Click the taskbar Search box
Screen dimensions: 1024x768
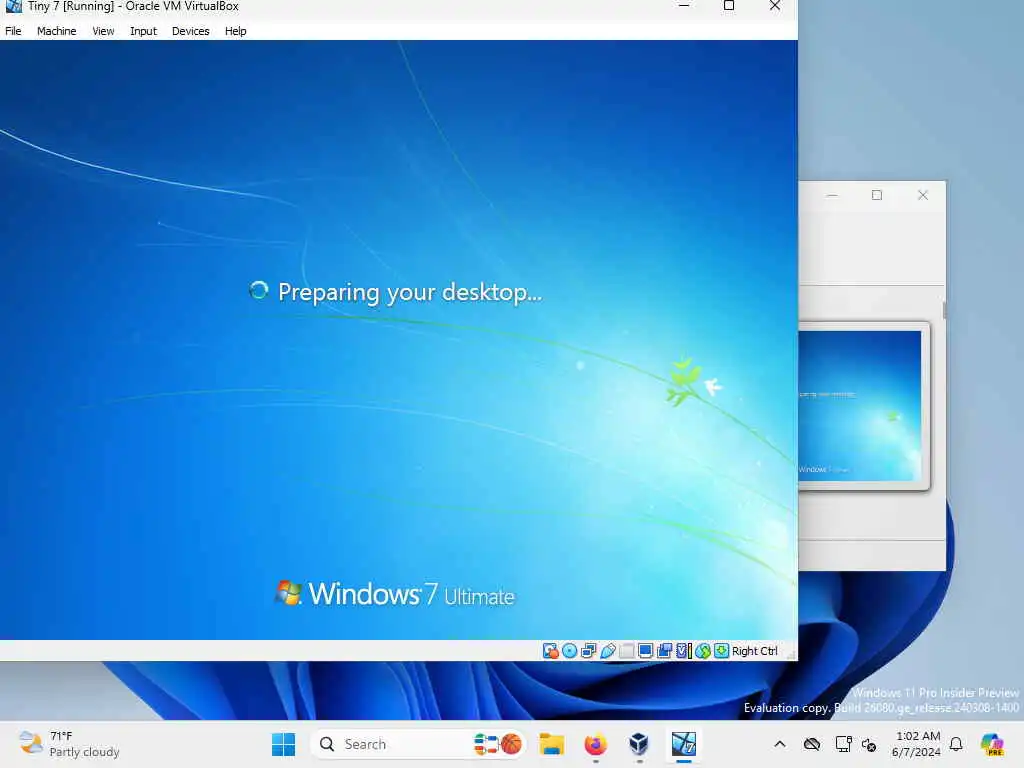click(418, 744)
